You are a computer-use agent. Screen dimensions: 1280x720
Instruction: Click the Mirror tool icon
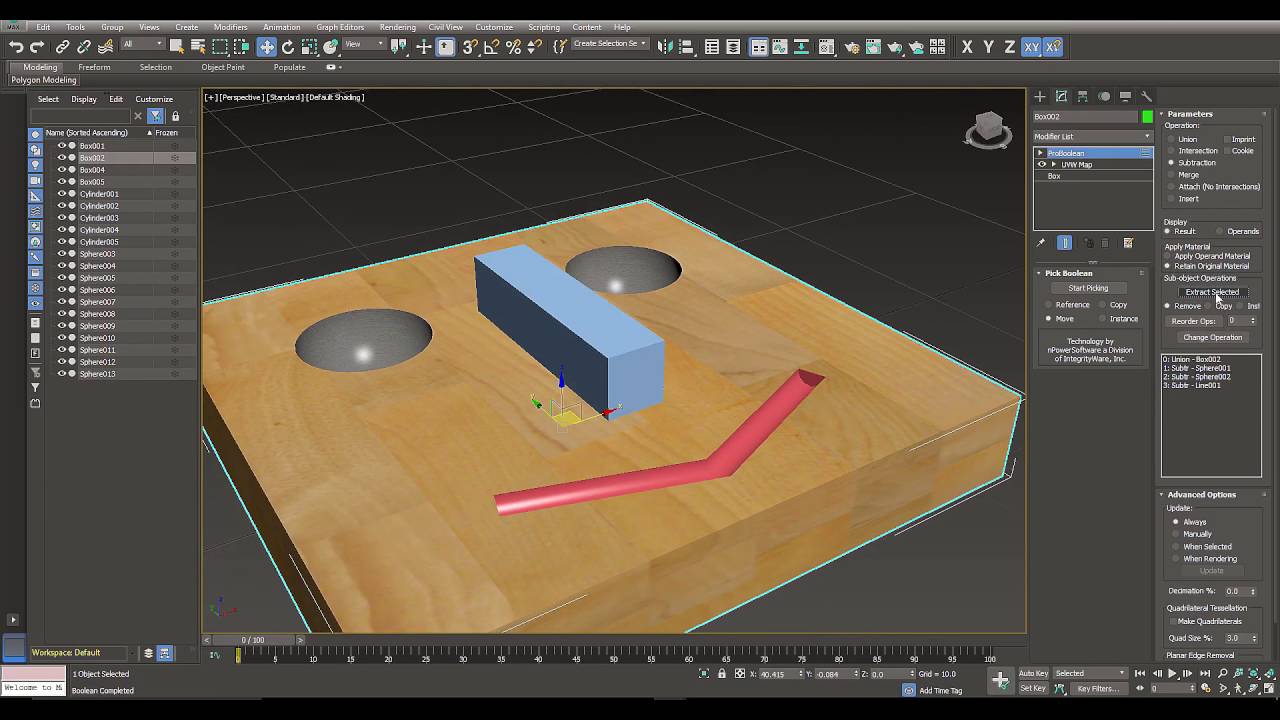pos(665,47)
